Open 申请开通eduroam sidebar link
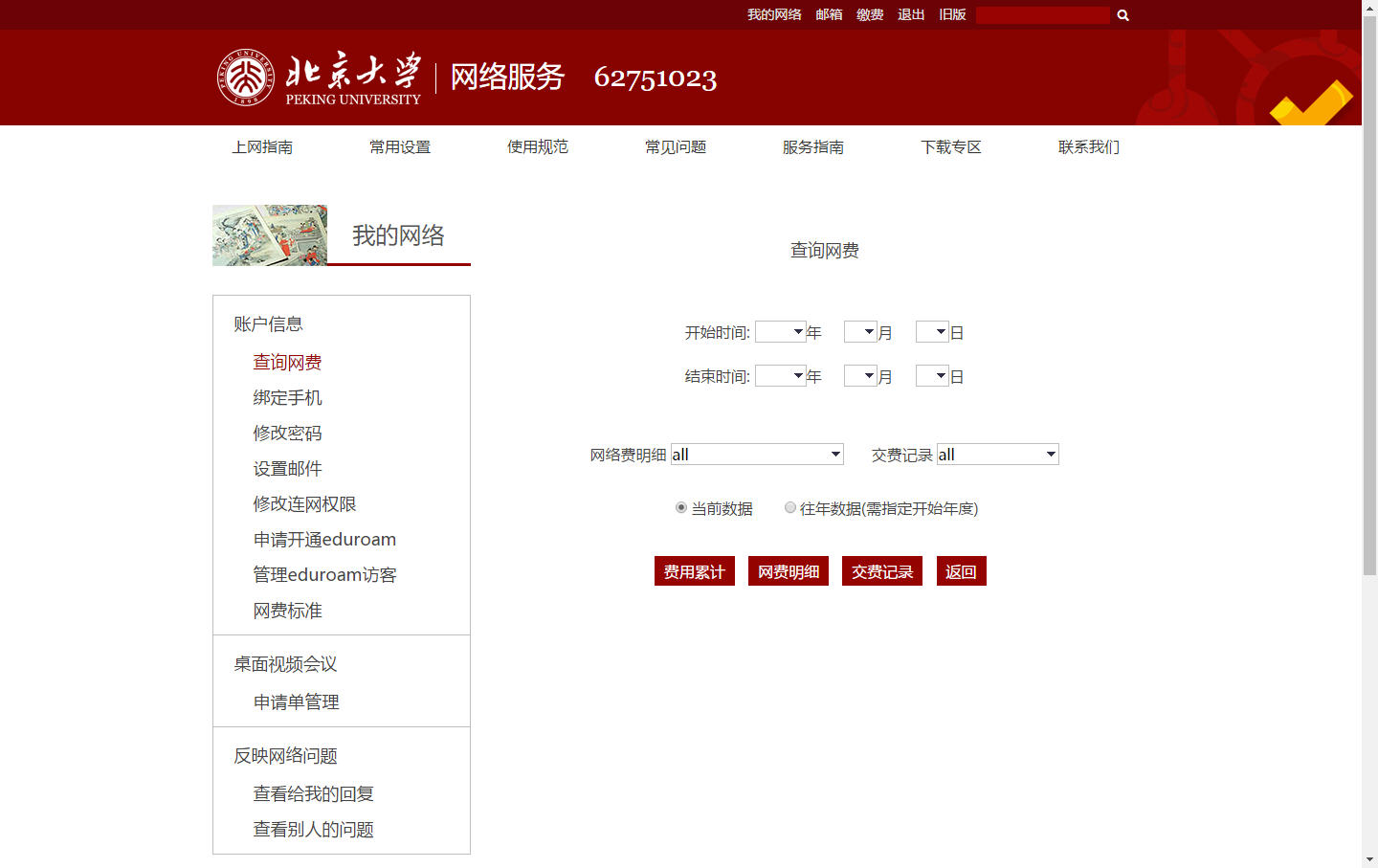1378x868 pixels. click(324, 540)
